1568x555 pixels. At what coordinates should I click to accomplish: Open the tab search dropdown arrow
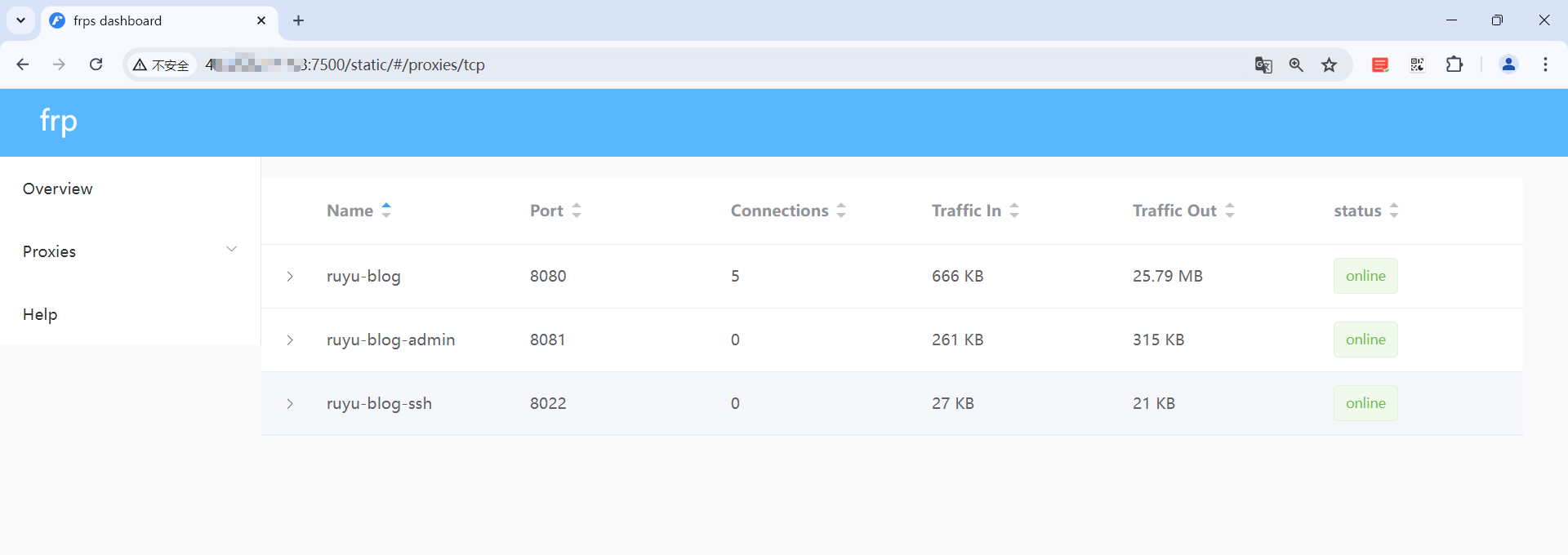pos(20,20)
